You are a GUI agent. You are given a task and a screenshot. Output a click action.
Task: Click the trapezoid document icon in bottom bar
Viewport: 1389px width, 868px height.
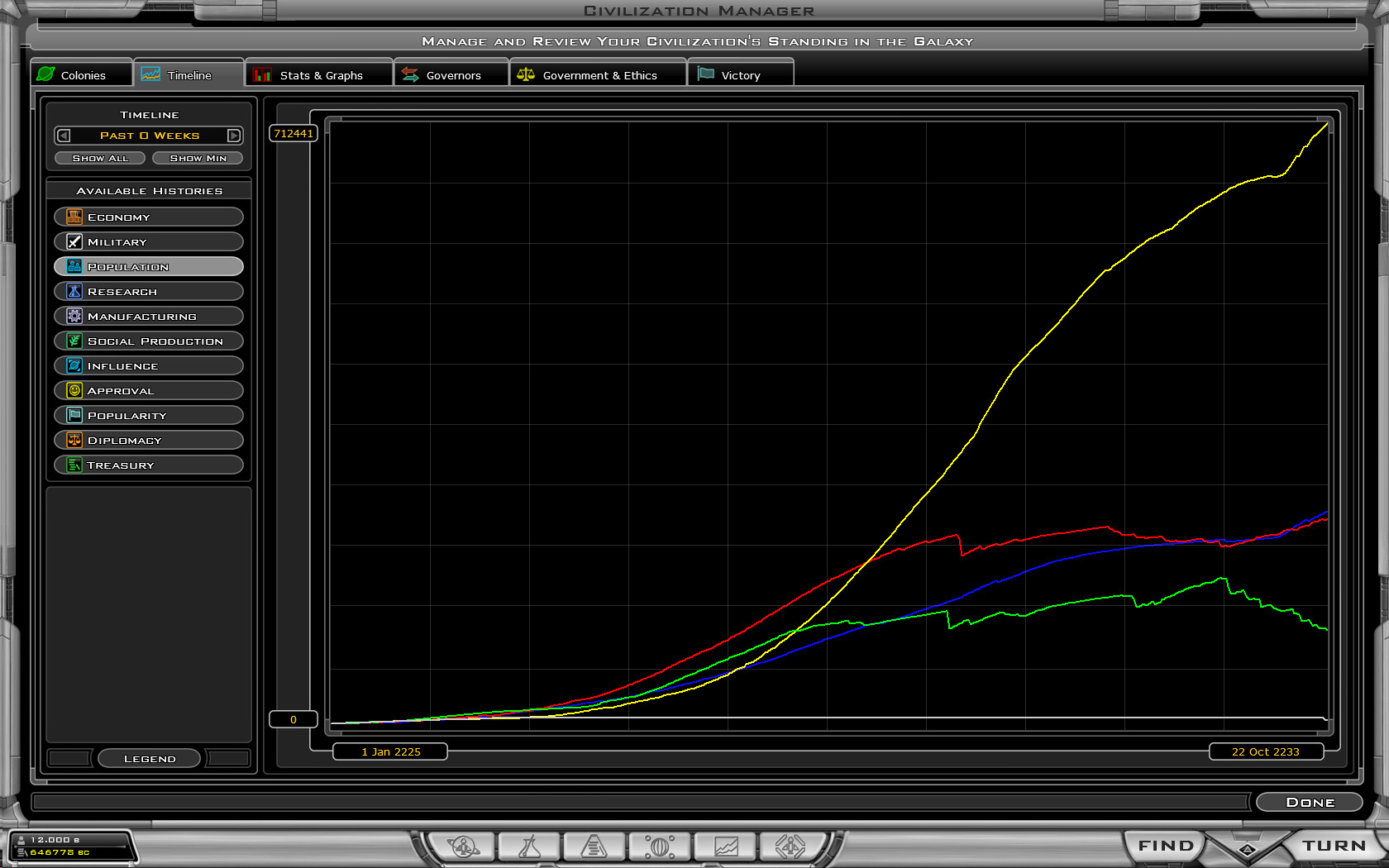click(594, 847)
